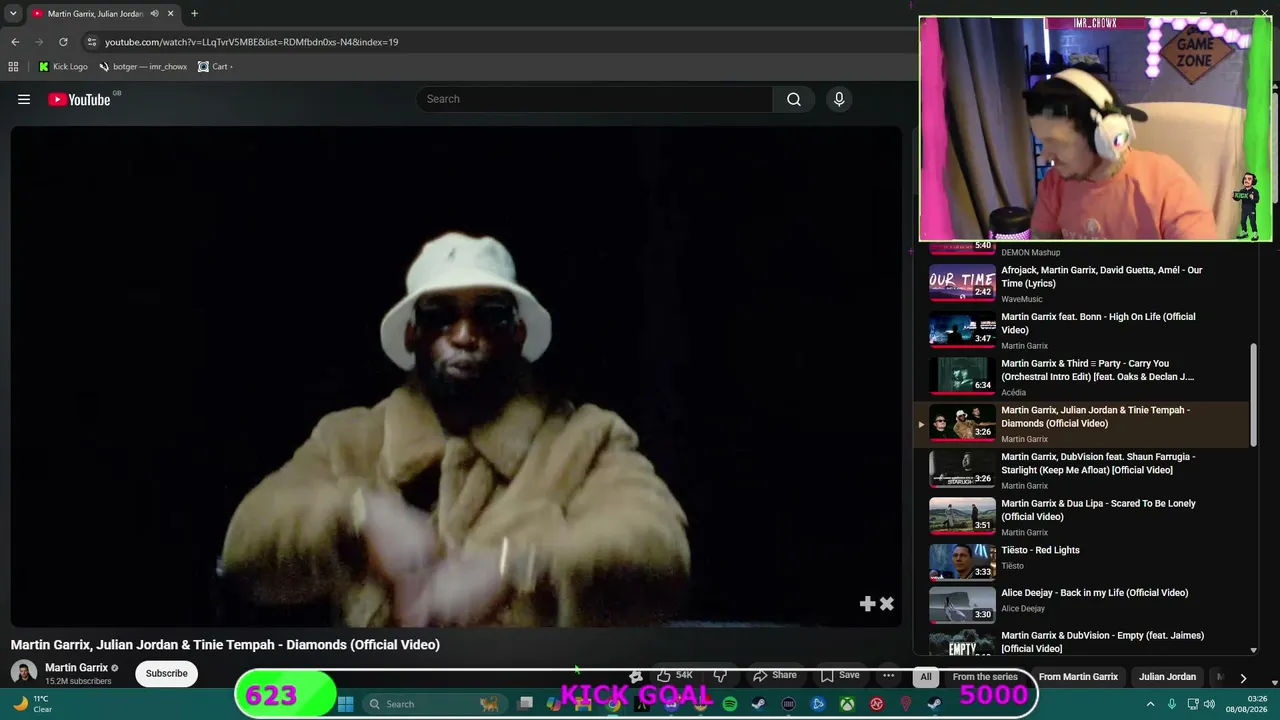This screenshot has width=1280, height=720.
Task: Open the Windows Start menu
Action: click(x=345, y=704)
